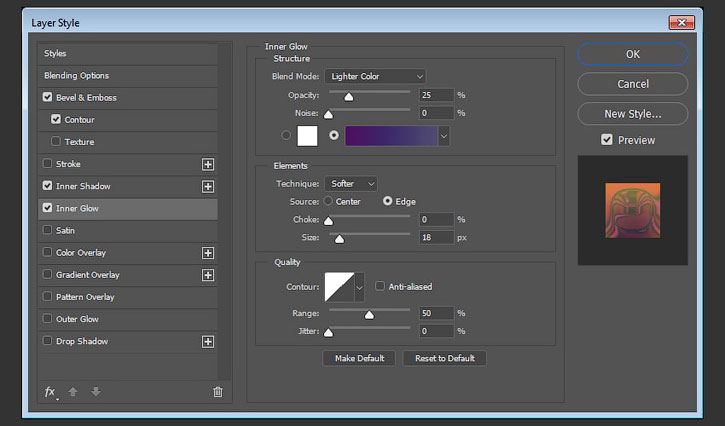Open Blending Options section

point(128,76)
